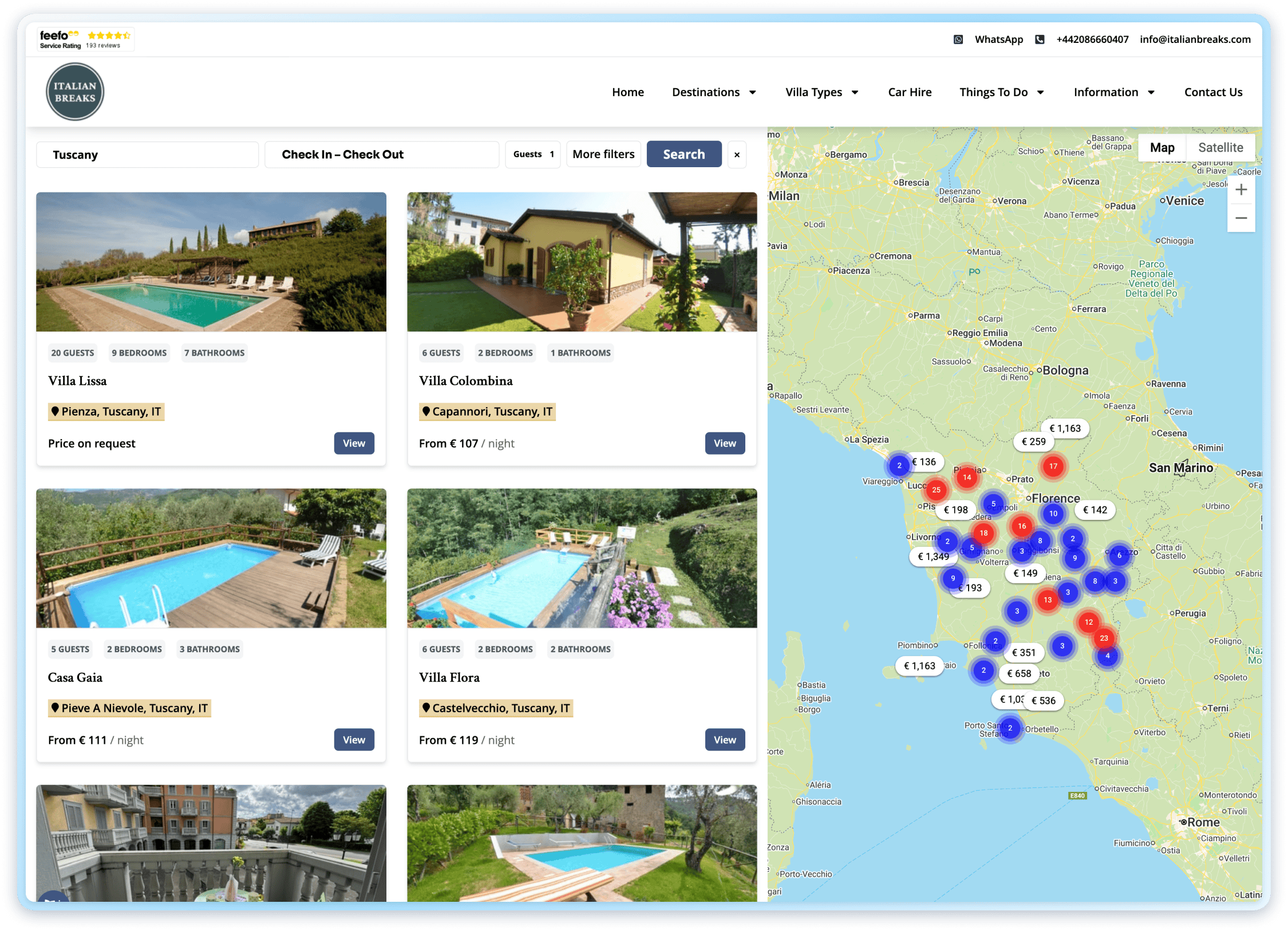Image resolution: width=1288 pixels, height=931 pixels.
Task: Click the € 136 price marker
Action: click(924, 462)
